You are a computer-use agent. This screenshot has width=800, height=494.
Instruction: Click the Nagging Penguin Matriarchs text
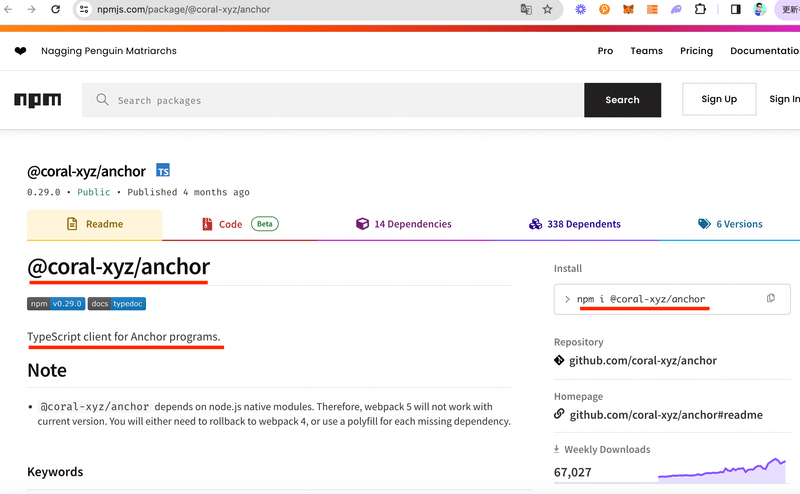tap(109, 51)
